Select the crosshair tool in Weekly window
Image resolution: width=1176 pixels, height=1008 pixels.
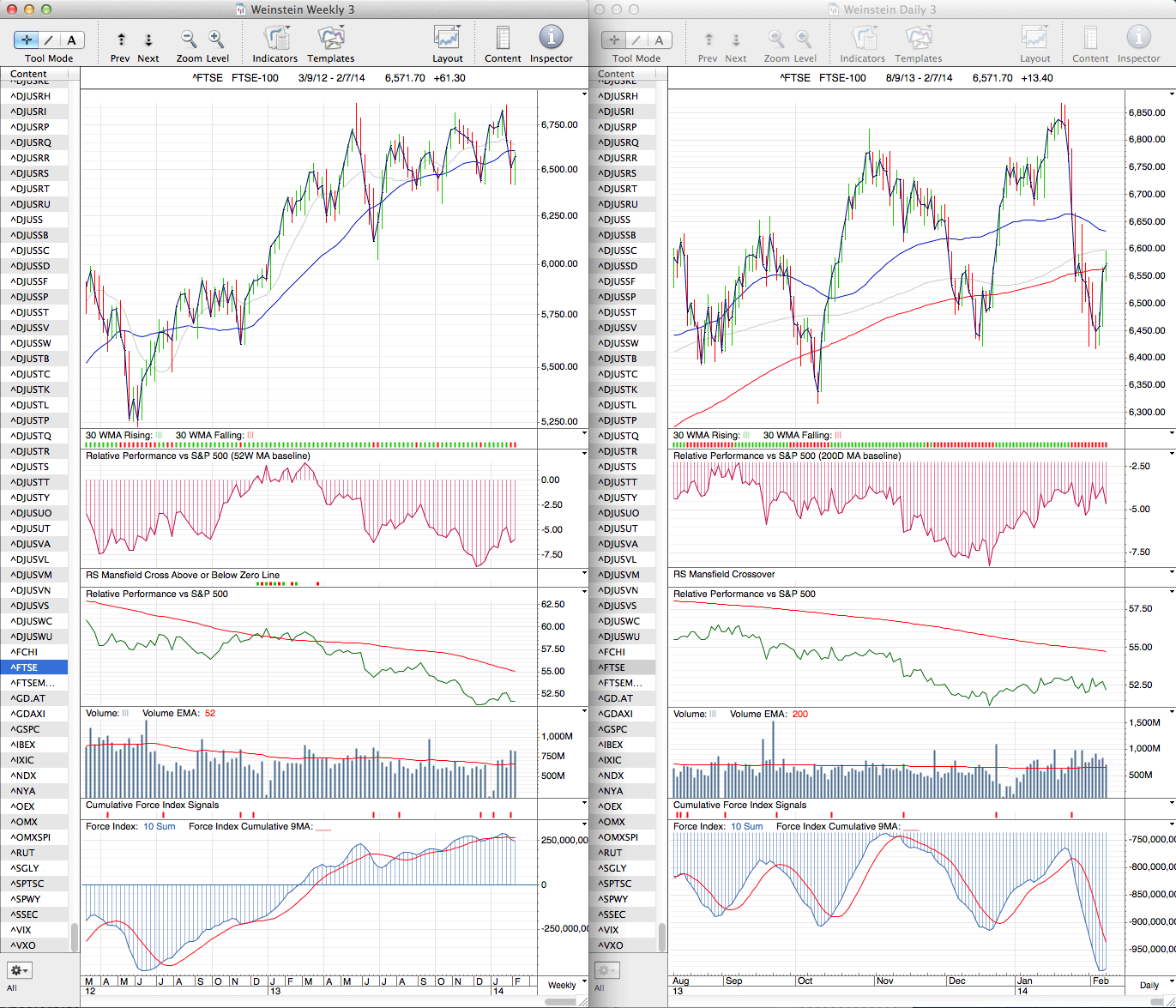tap(27, 39)
